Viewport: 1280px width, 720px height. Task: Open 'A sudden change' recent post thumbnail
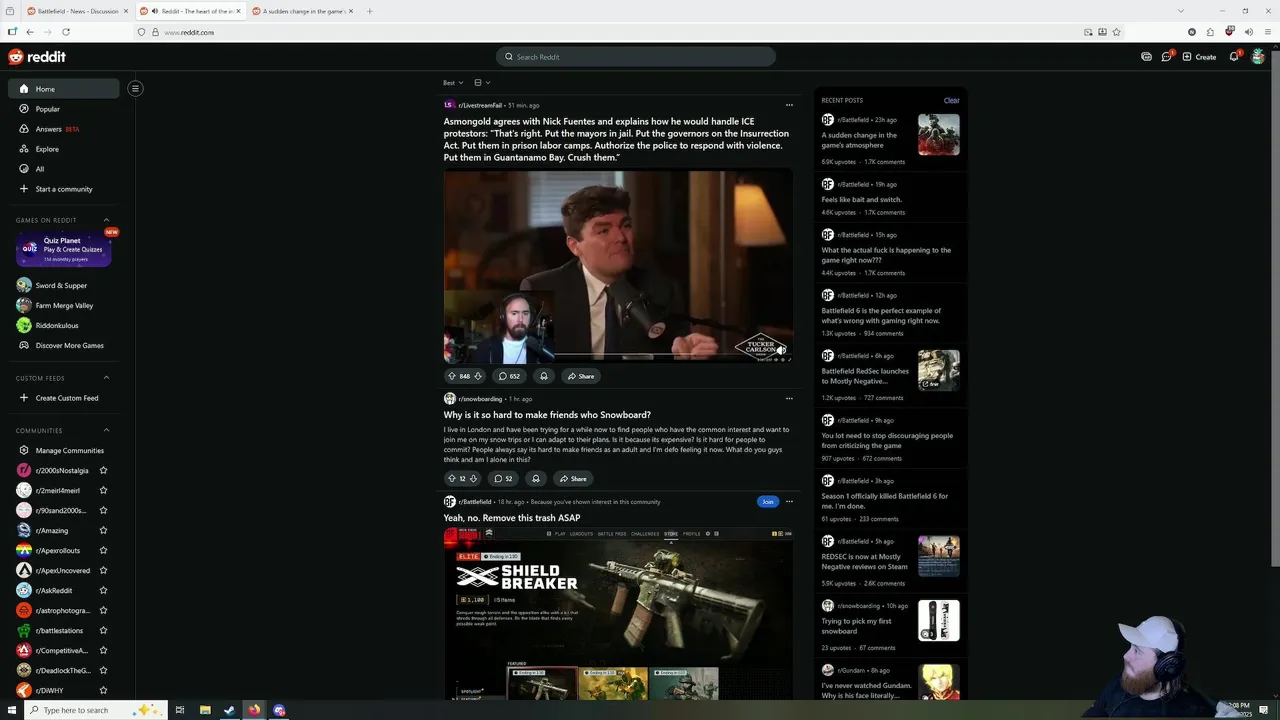pos(939,135)
